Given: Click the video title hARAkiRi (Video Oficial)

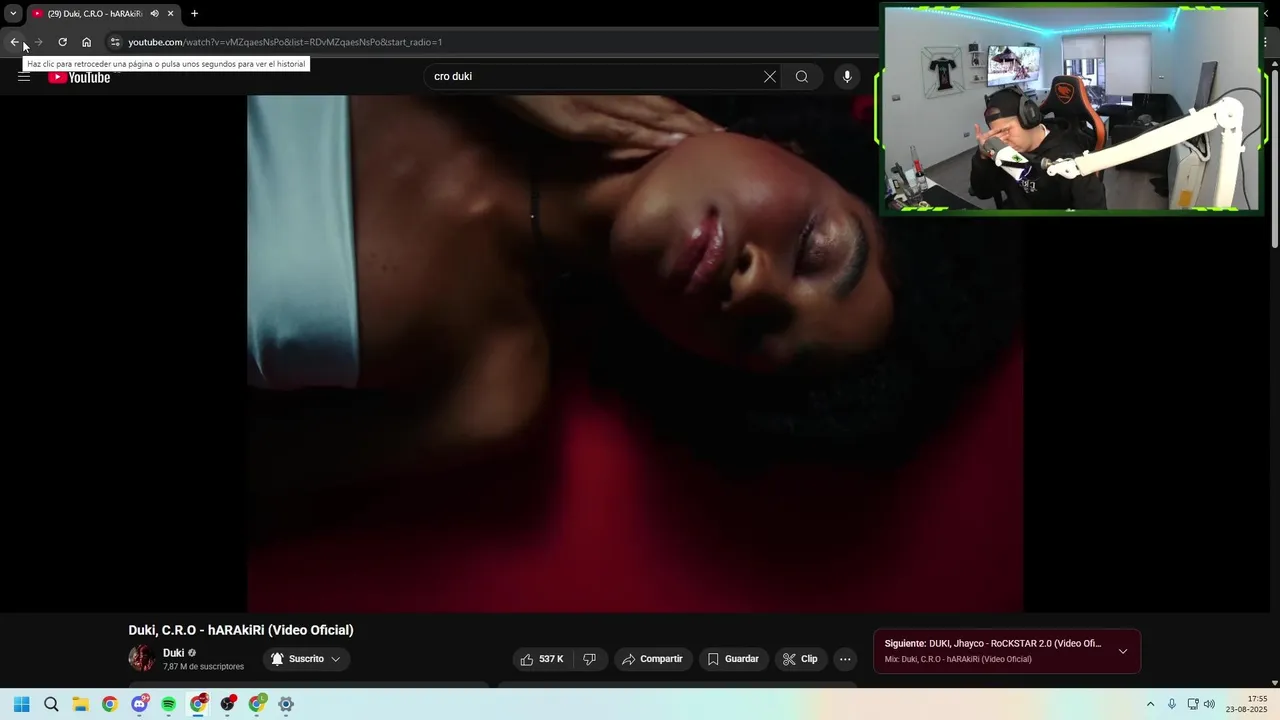Looking at the screenshot, I should click(241, 630).
